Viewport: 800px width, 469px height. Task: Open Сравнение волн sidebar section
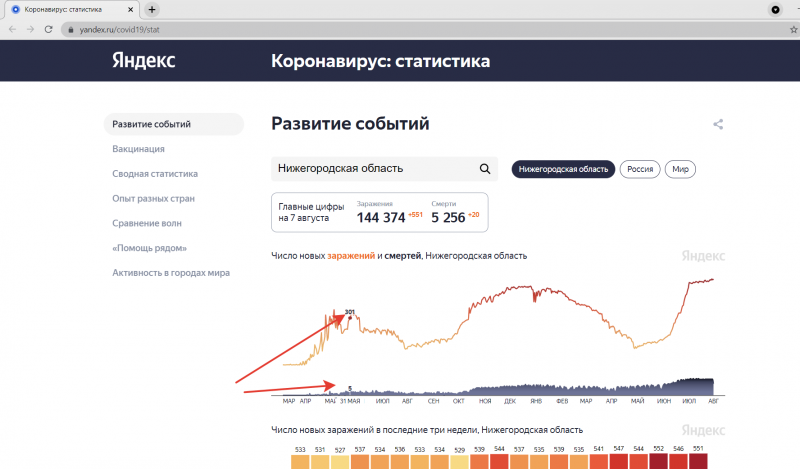click(x=147, y=223)
